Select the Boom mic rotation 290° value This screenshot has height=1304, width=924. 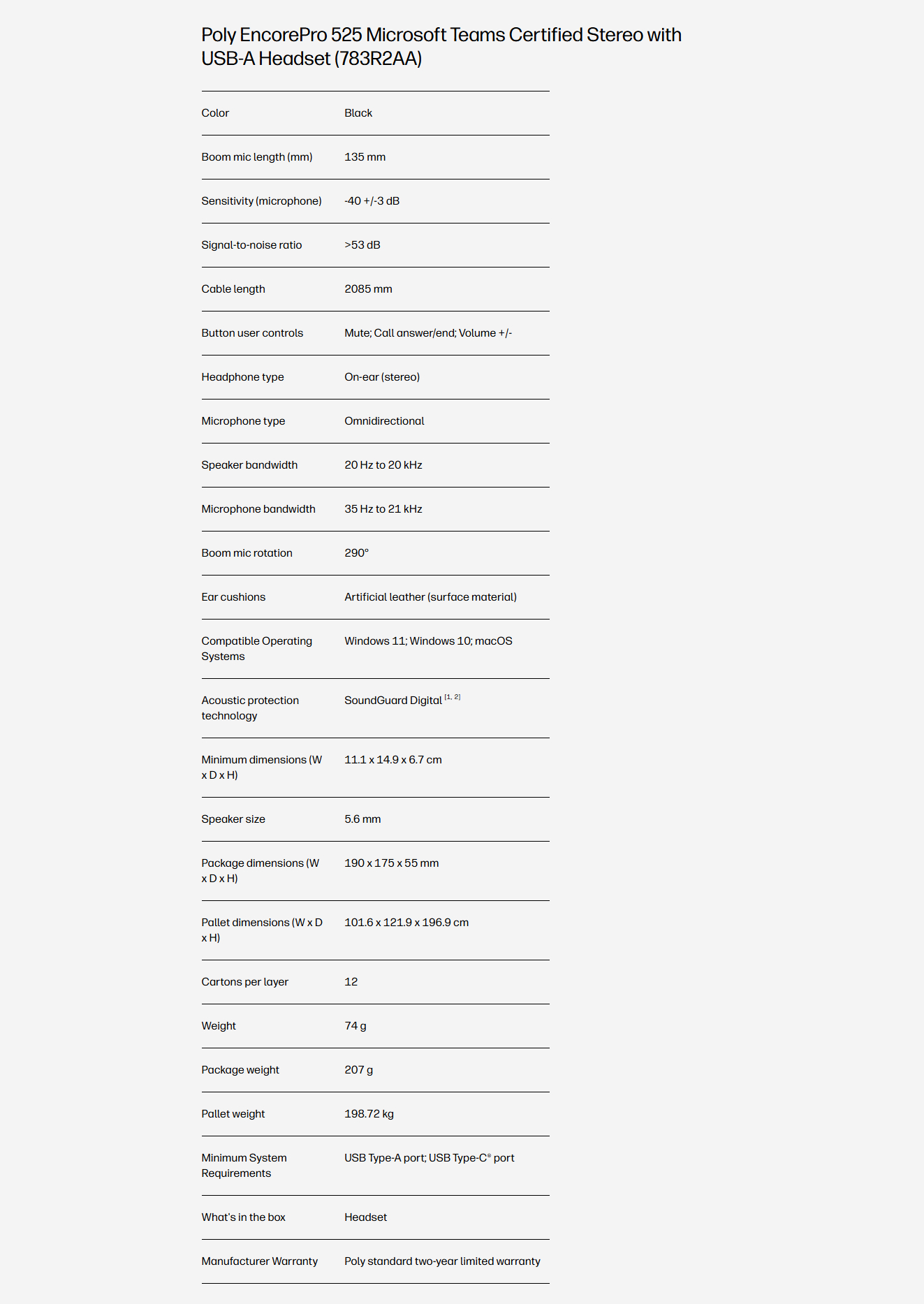pyautogui.click(x=356, y=553)
